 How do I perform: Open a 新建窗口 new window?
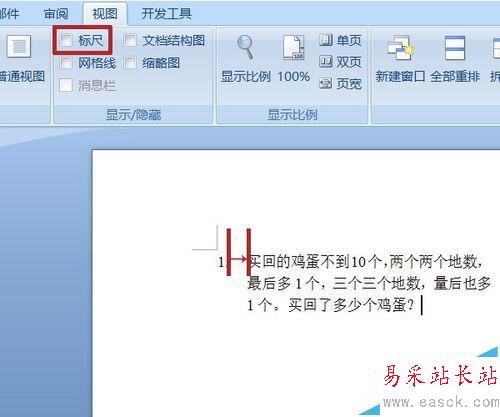(x=400, y=59)
